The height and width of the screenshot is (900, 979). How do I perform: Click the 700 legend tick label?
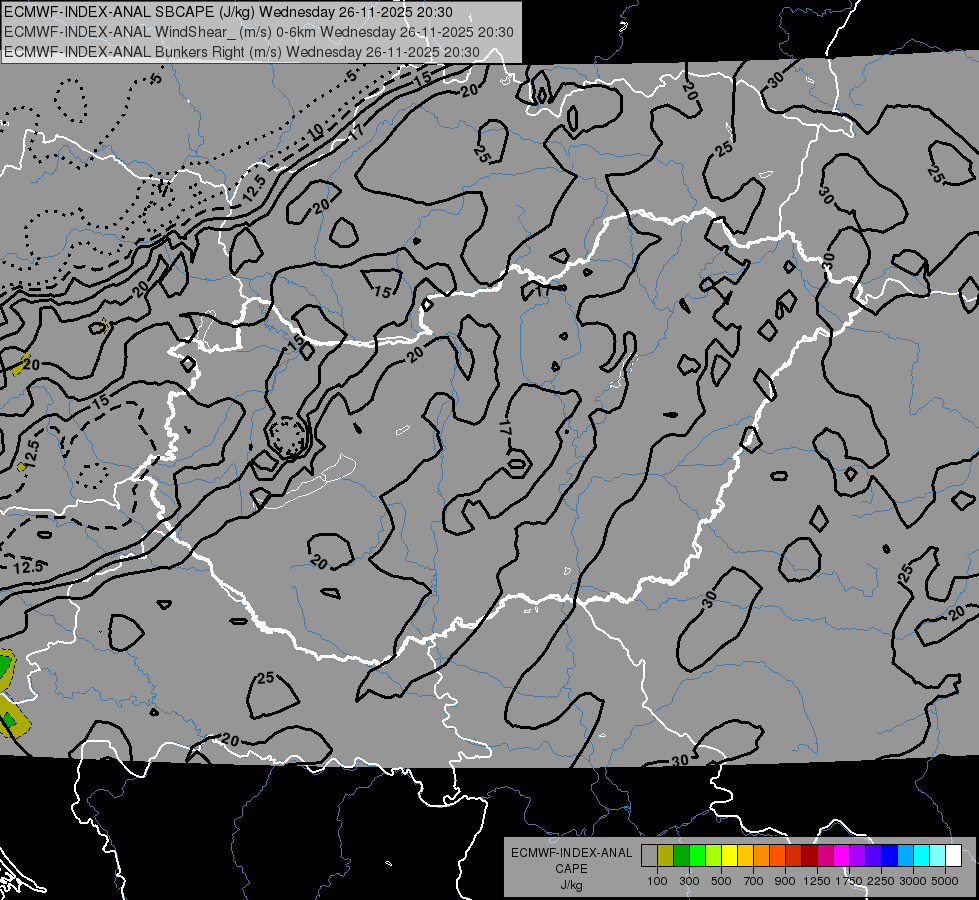click(754, 881)
